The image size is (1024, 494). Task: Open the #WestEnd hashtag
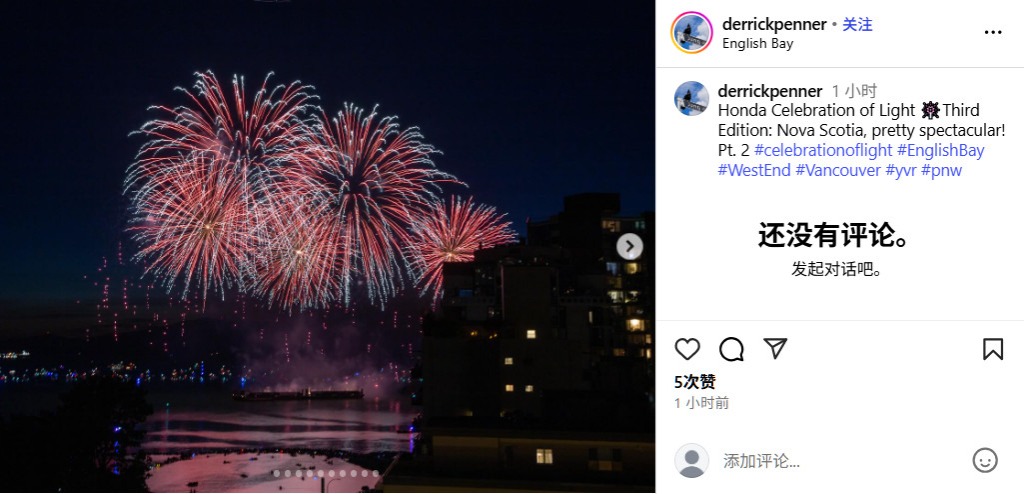754,171
